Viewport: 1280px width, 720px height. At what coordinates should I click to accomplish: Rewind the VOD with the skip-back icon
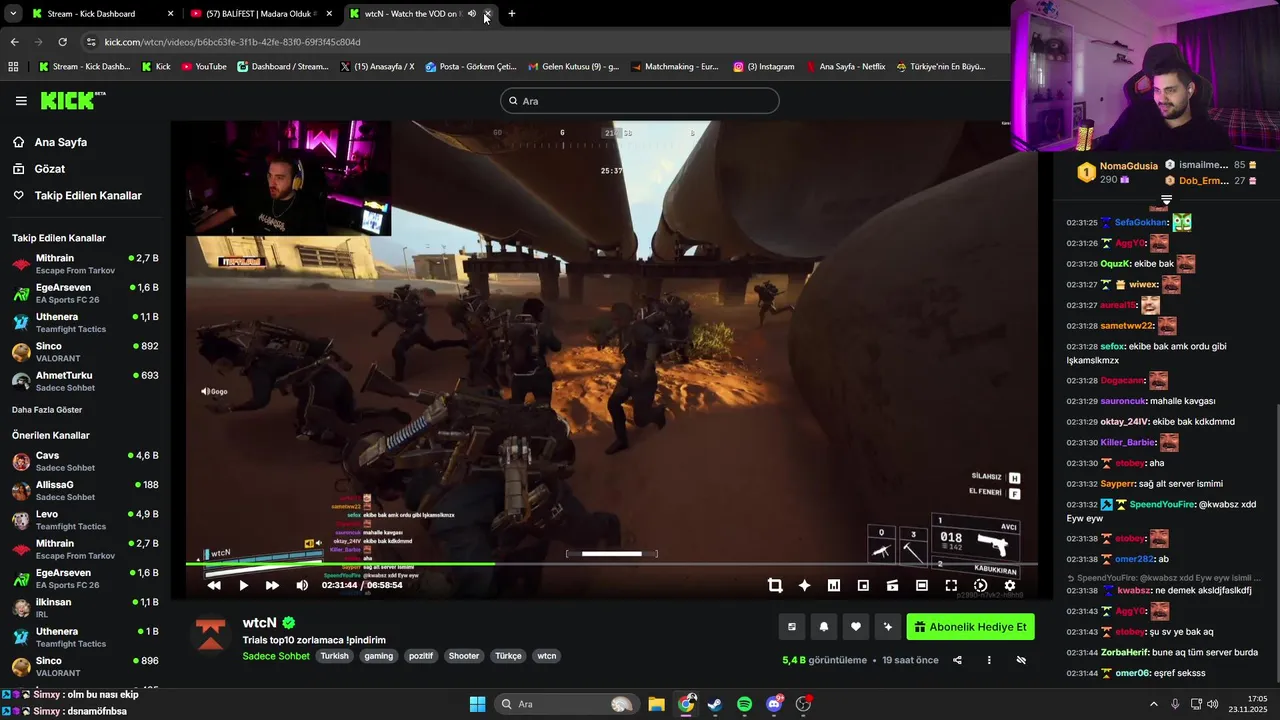click(x=214, y=585)
